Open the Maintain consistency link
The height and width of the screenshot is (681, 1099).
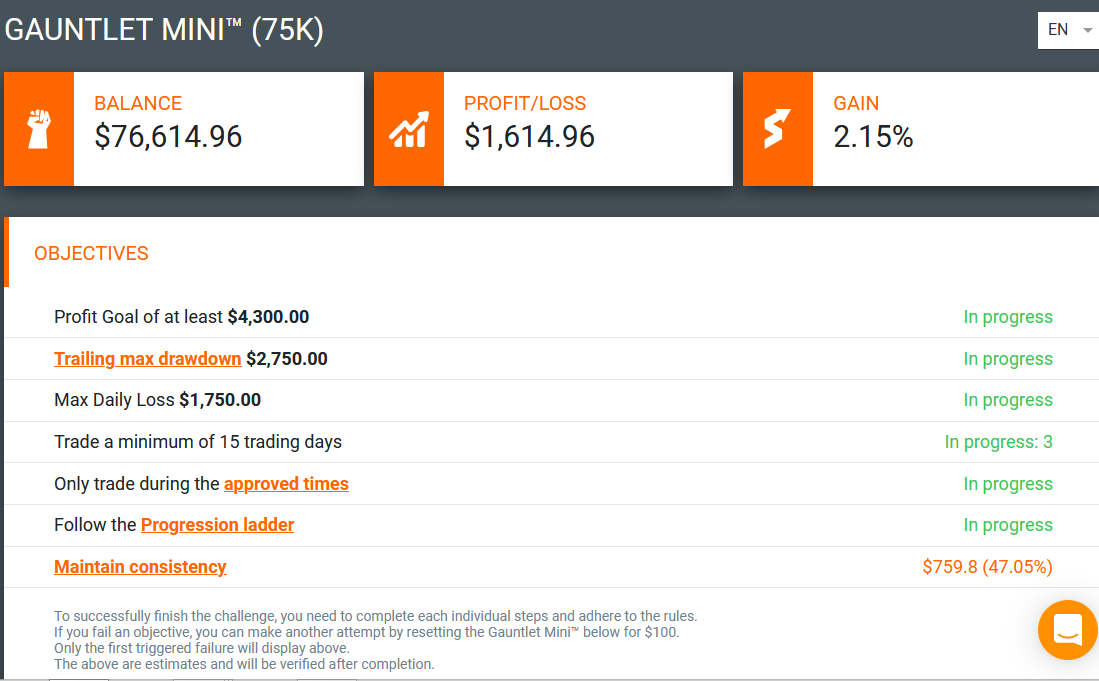point(140,567)
